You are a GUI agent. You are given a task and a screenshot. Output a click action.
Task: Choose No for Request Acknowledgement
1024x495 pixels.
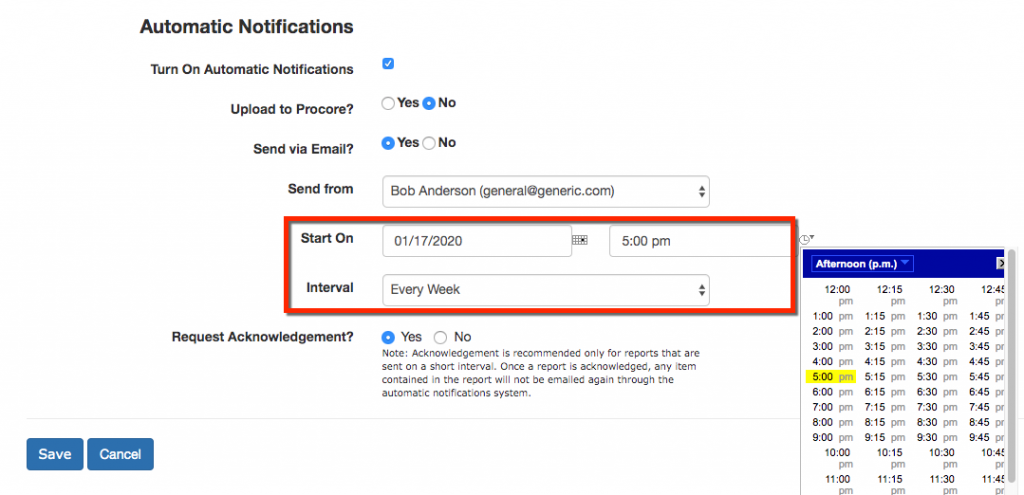tap(440, 337)
